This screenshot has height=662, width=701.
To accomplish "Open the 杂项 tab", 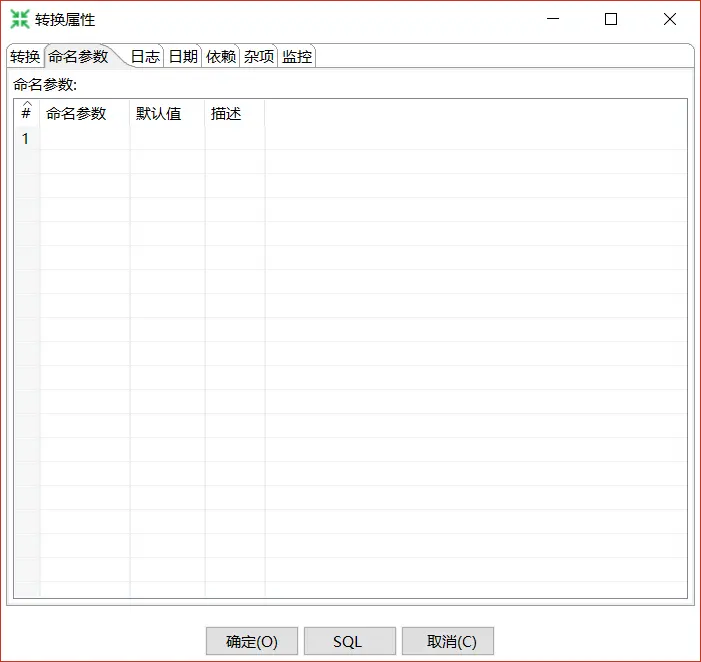I will pos(259,57).
